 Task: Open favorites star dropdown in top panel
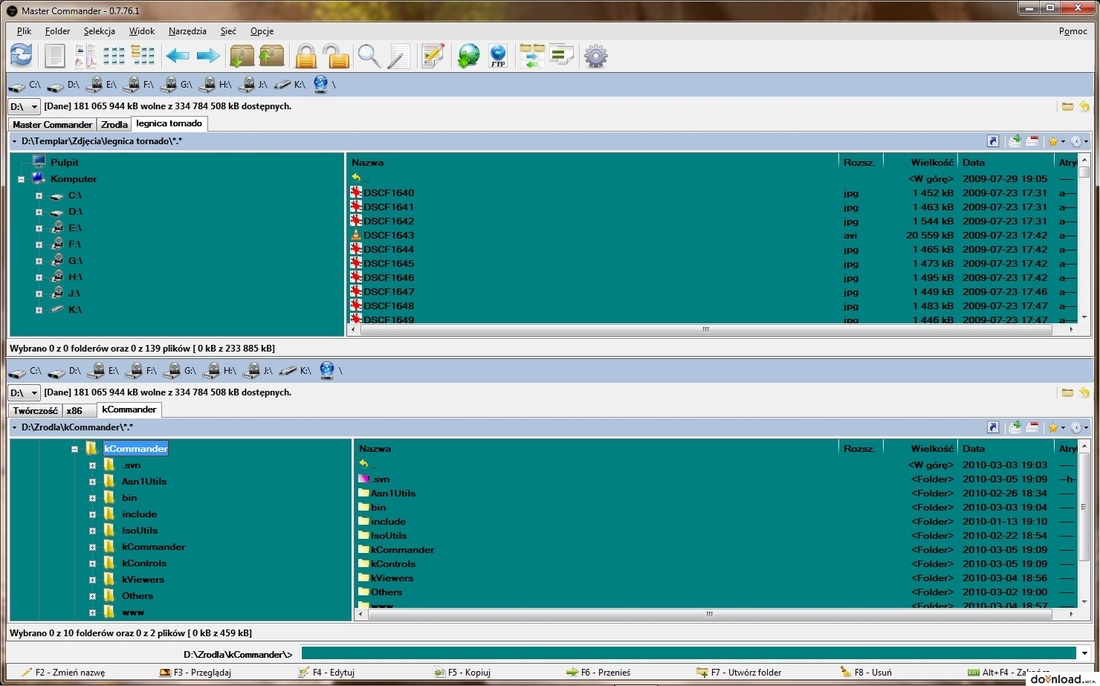click(1056, 141)
